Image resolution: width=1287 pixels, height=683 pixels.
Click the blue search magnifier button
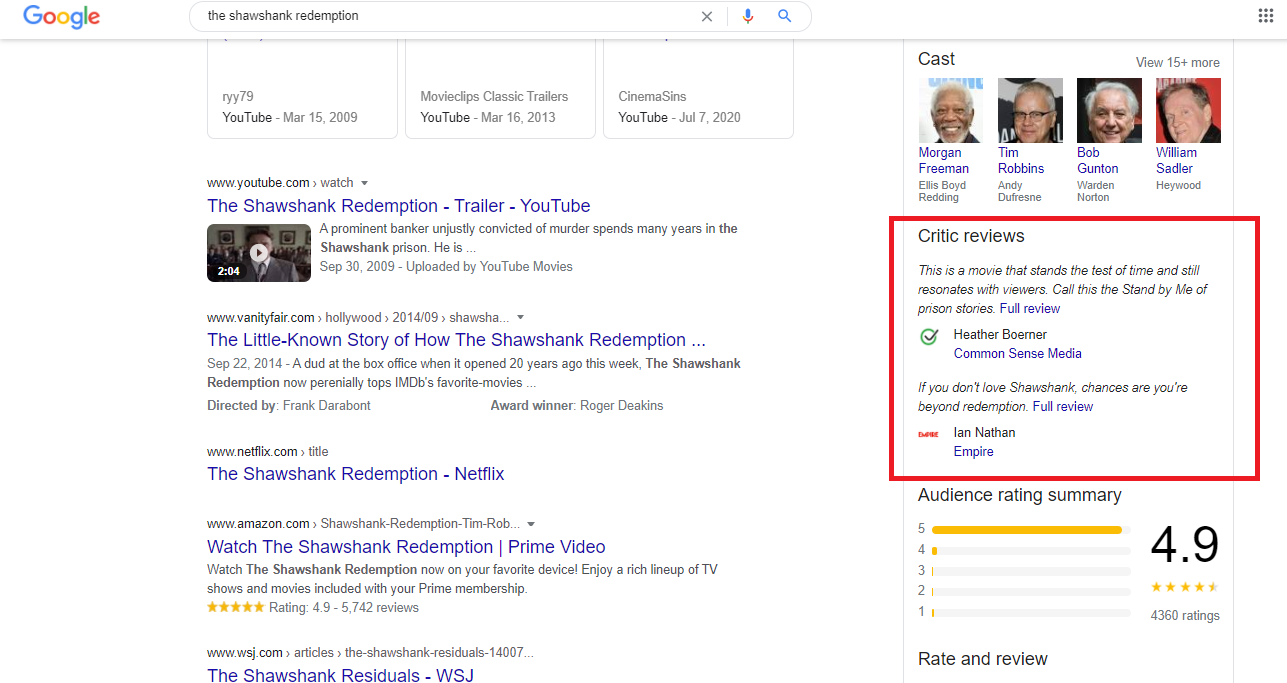(x=785, y=16)
